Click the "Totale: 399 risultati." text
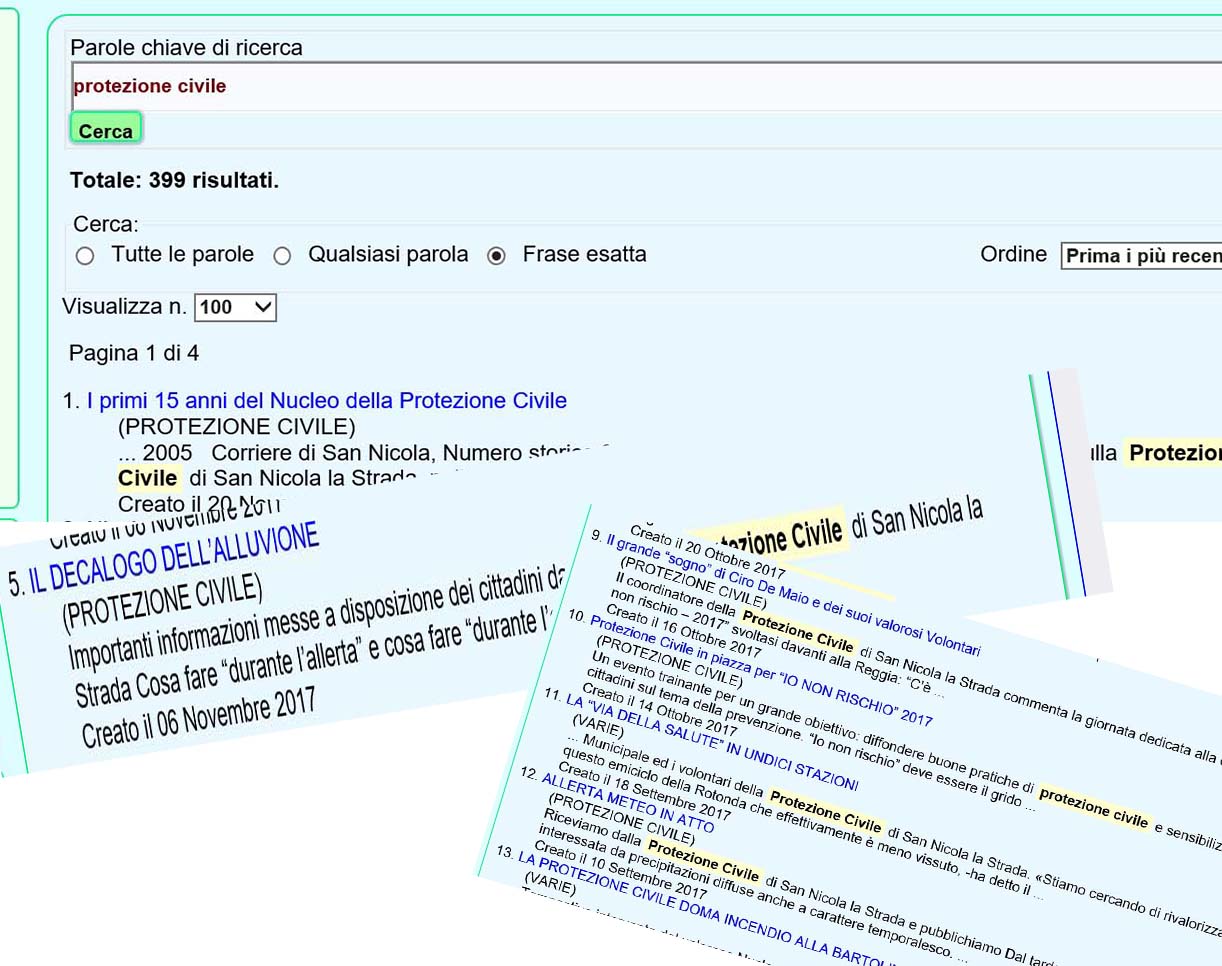 [174, 181]
